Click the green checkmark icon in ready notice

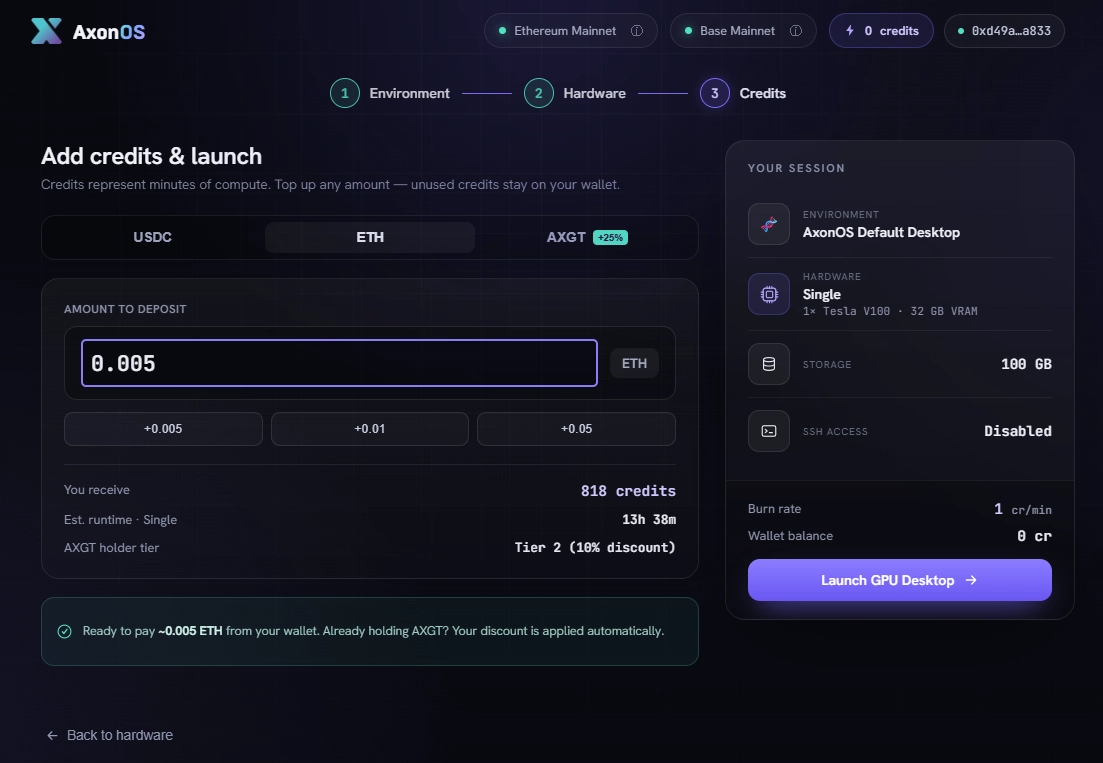(65, 631)
